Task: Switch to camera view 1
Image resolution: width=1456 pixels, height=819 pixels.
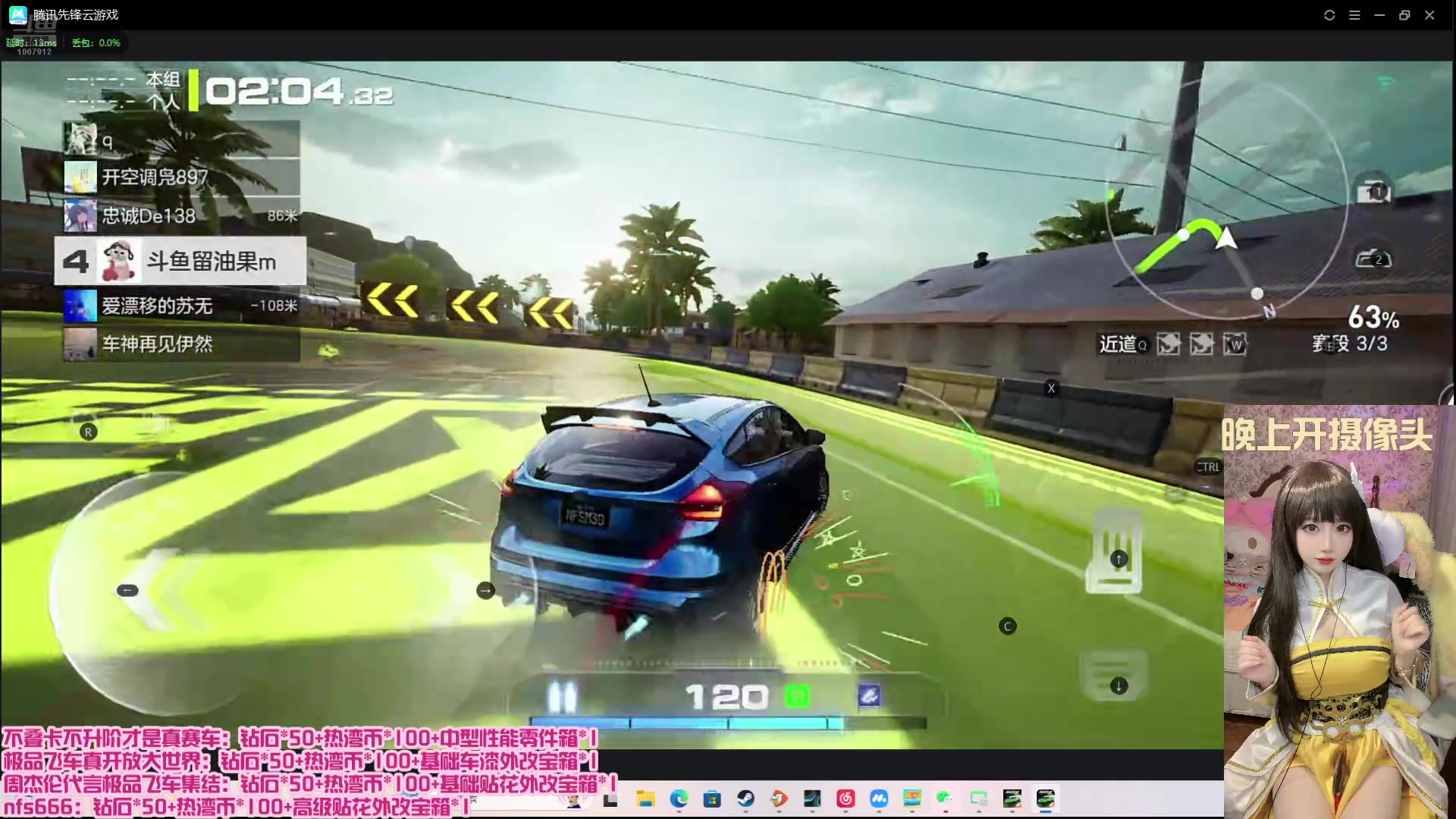Action: coord(1373,192)
